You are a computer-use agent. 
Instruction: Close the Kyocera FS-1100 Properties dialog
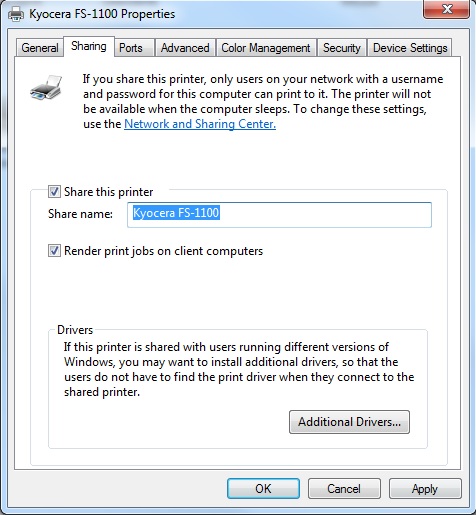[x=446, y=9]
